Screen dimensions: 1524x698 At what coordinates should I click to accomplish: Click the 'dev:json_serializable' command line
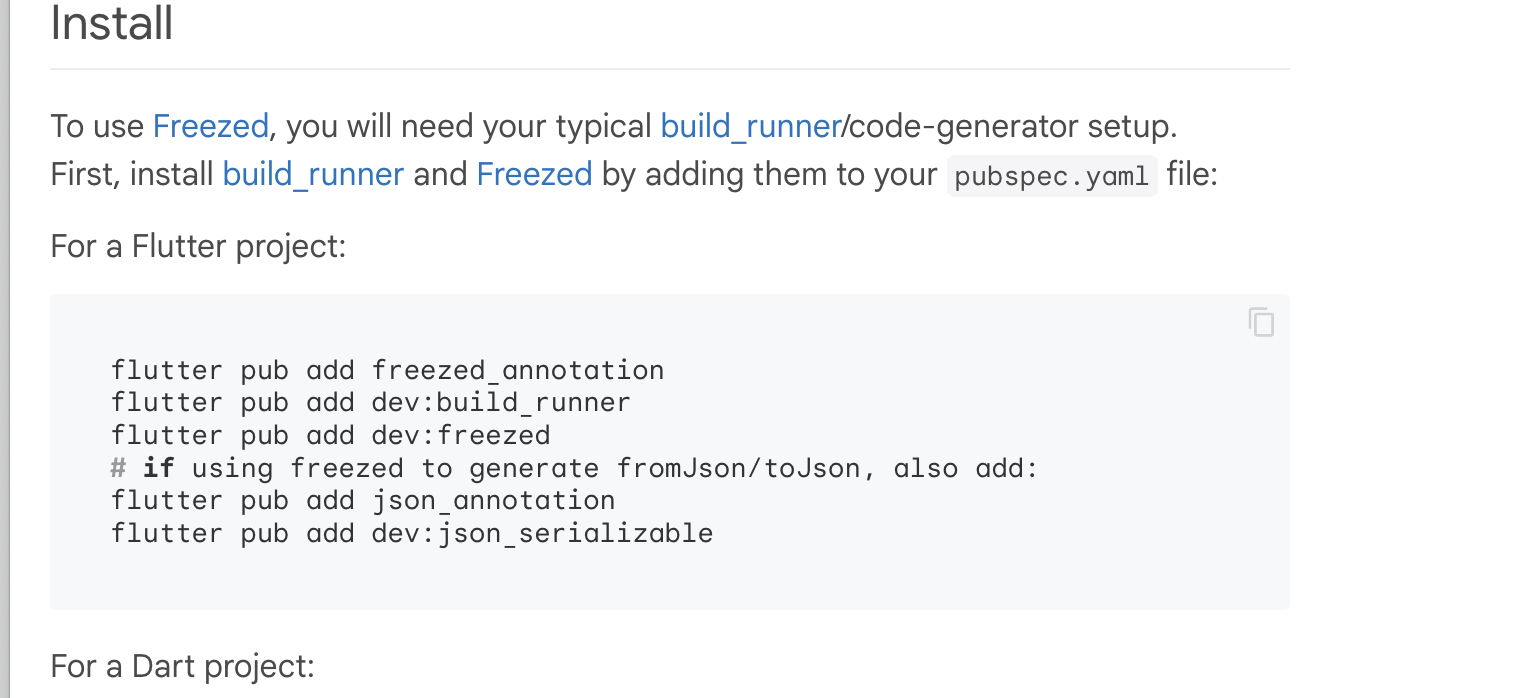click(x=412, y=532)
